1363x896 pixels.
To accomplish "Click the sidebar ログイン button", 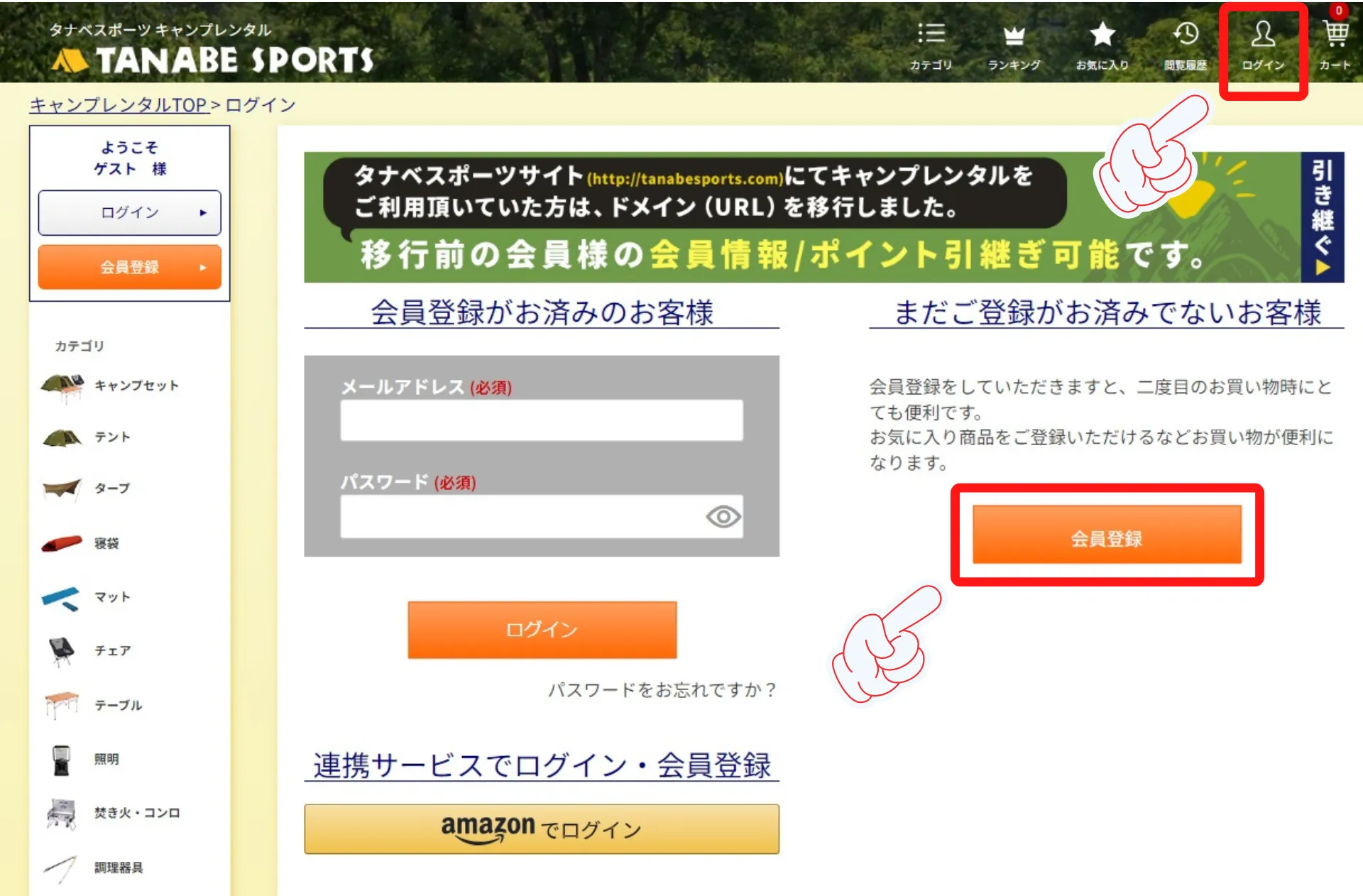I will 129,212.
